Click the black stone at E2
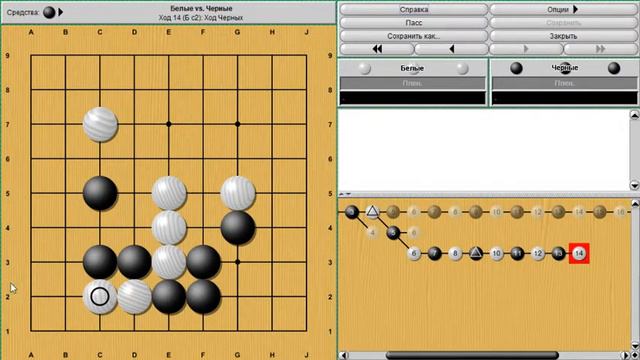This screenshot has width=640, height=360. [169, 297]
